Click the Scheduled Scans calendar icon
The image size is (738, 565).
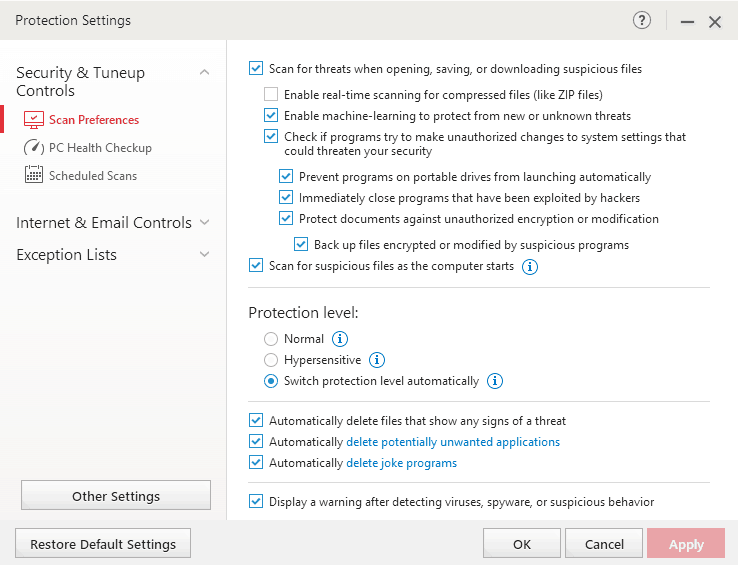(34, 175)
